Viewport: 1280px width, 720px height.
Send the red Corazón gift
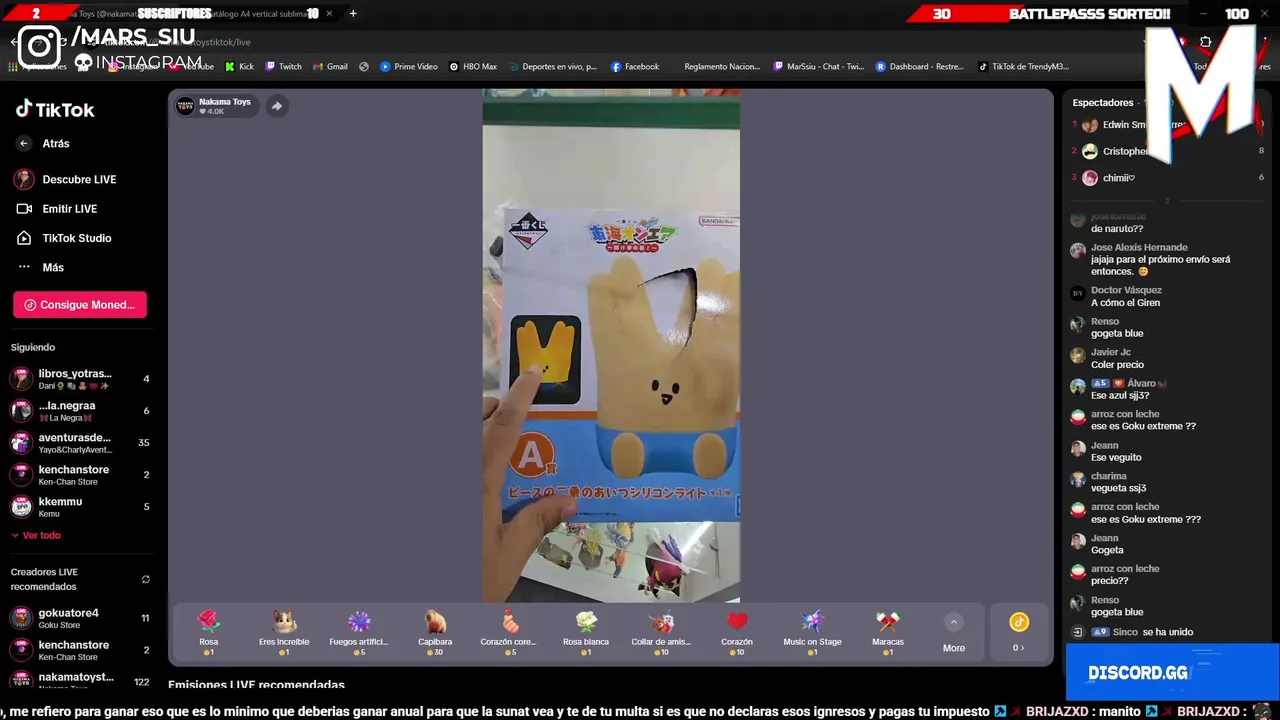pos(737,633)
